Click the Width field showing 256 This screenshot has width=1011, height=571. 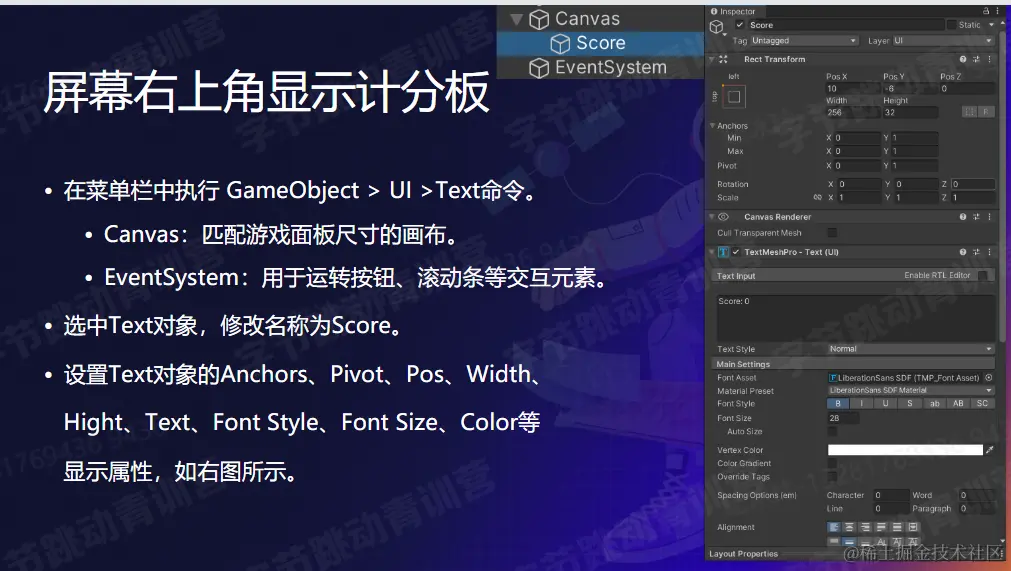[852, 112]
